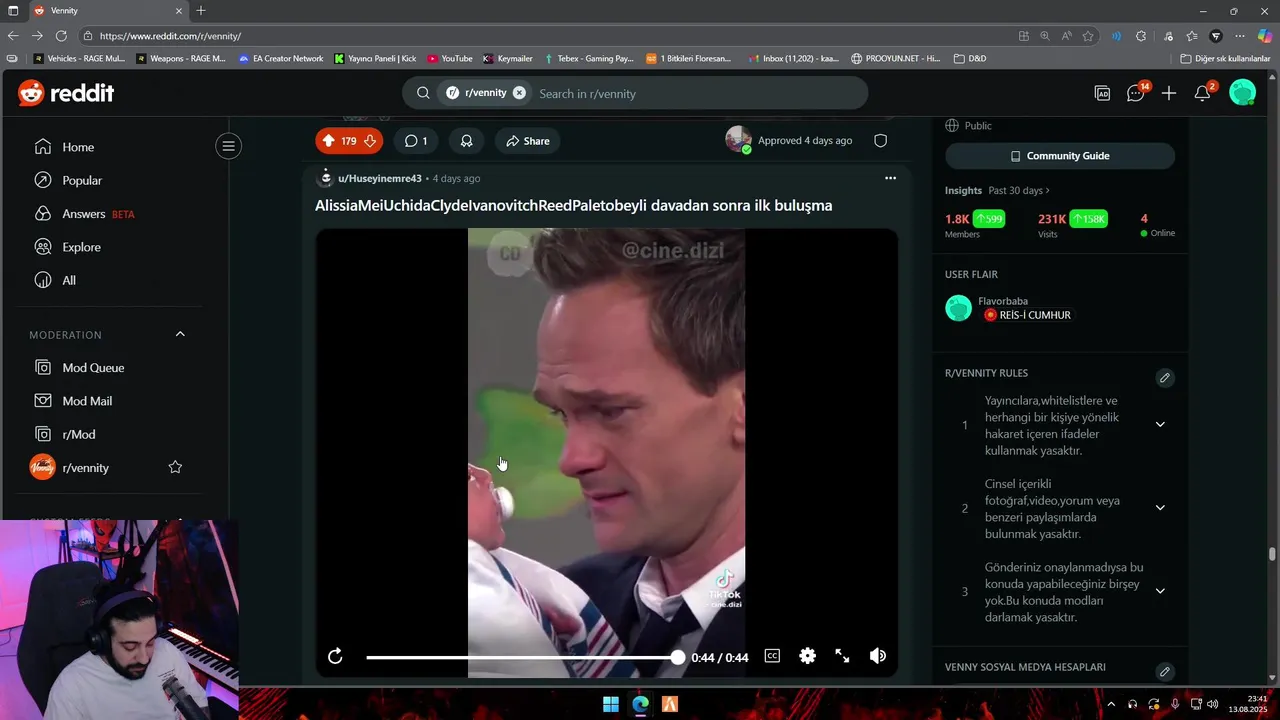Open the Keymailer bookmark
Image resolution: width=1280 pixels, height=720 pixels.
click(508, 58)
